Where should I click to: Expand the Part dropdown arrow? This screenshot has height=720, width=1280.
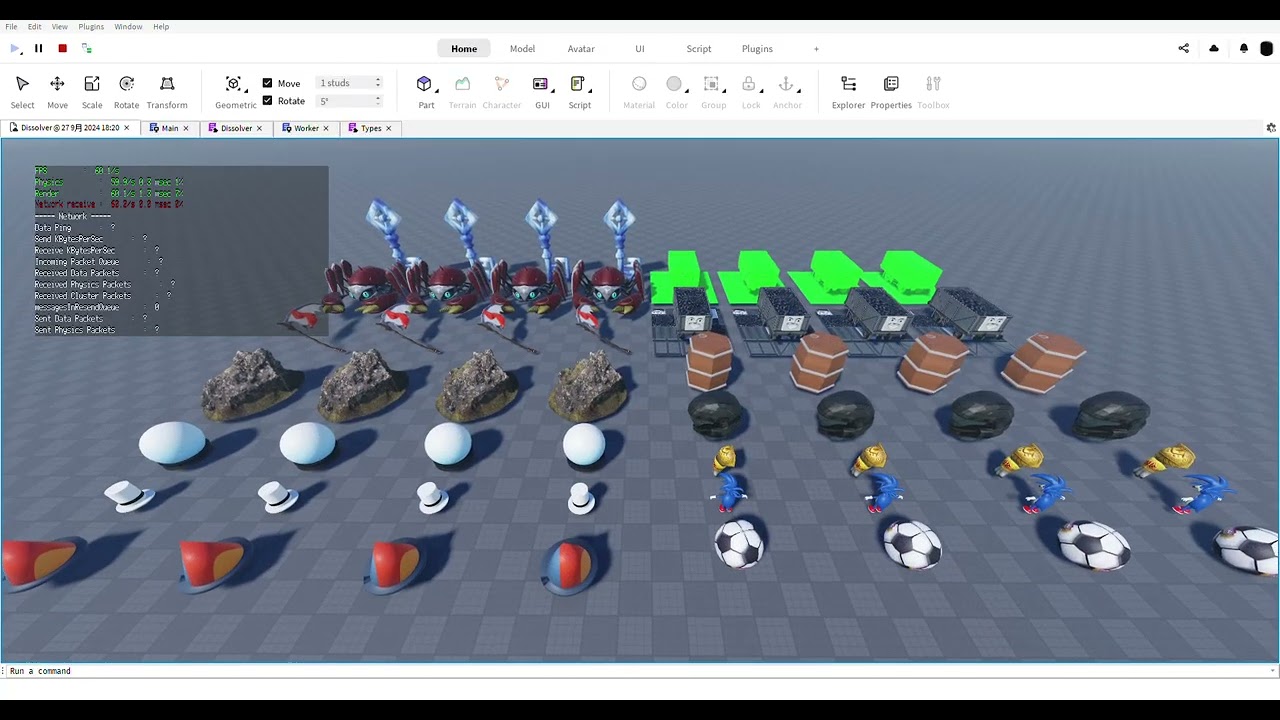[x=436, y=92]
